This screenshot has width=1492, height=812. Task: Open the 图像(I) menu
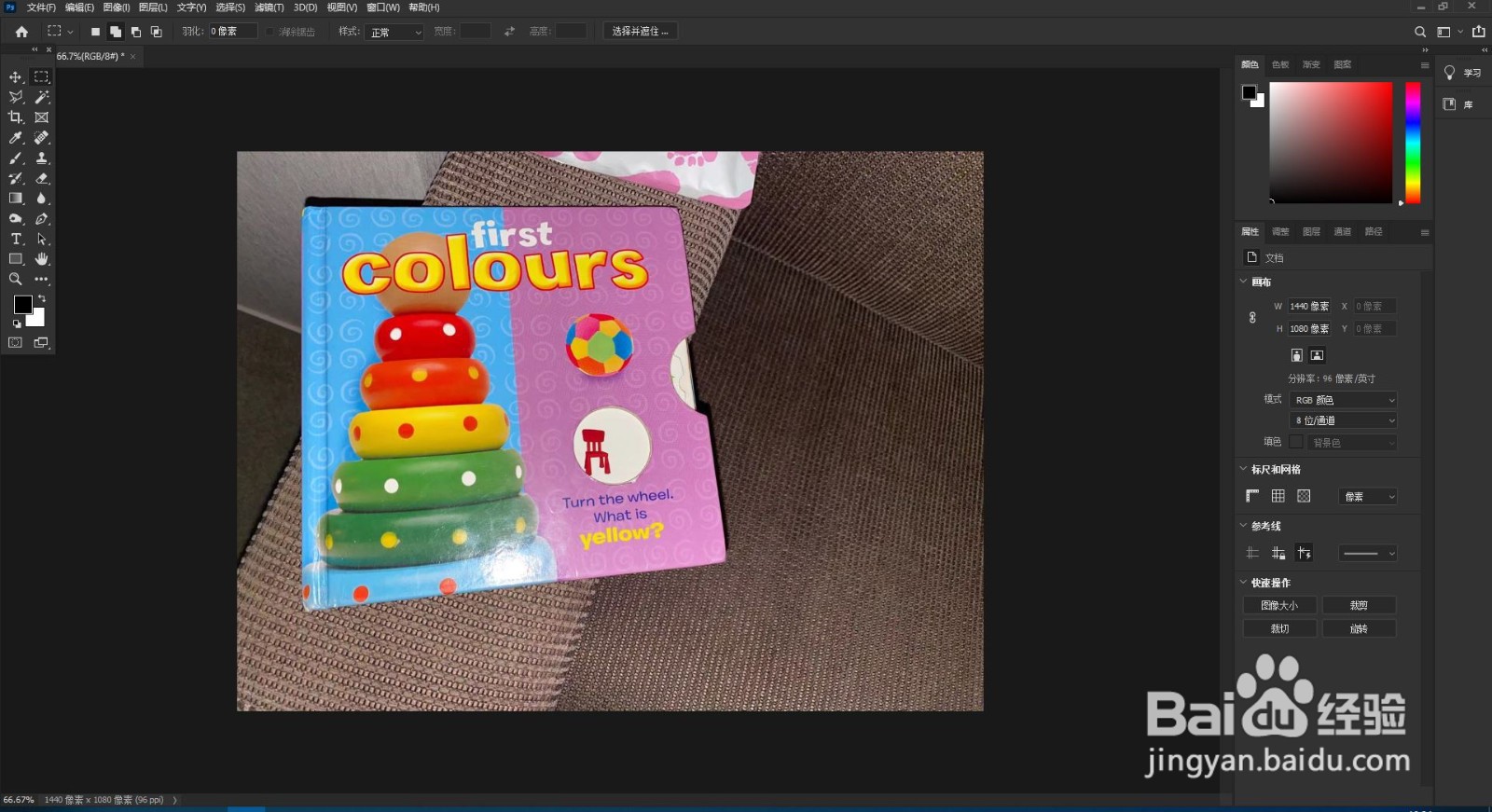pyautogui.click(x=116, y=7)
